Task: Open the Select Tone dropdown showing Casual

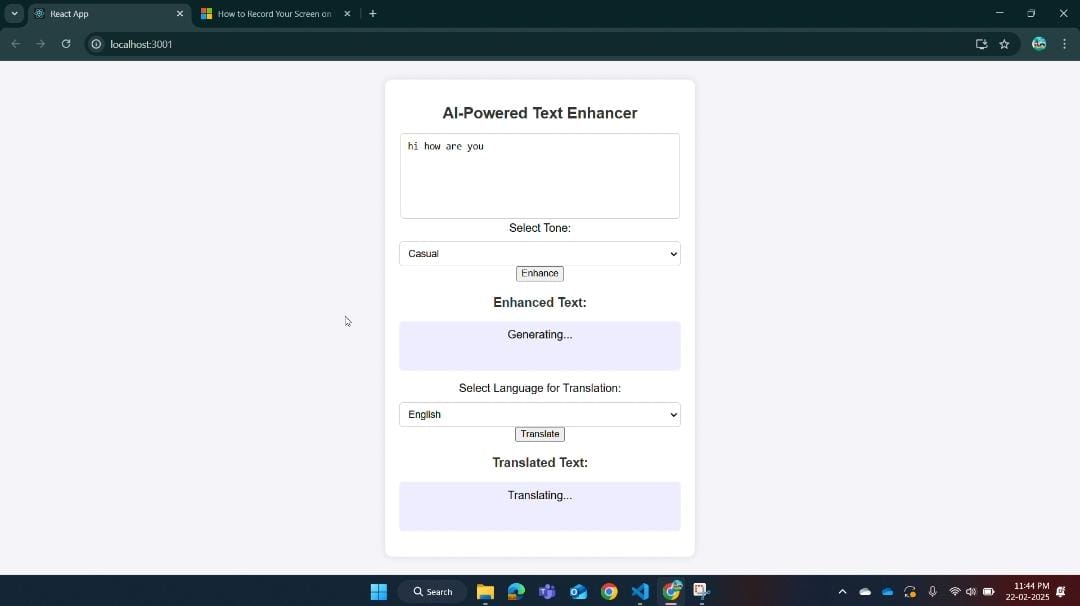Action: (539, 254)
